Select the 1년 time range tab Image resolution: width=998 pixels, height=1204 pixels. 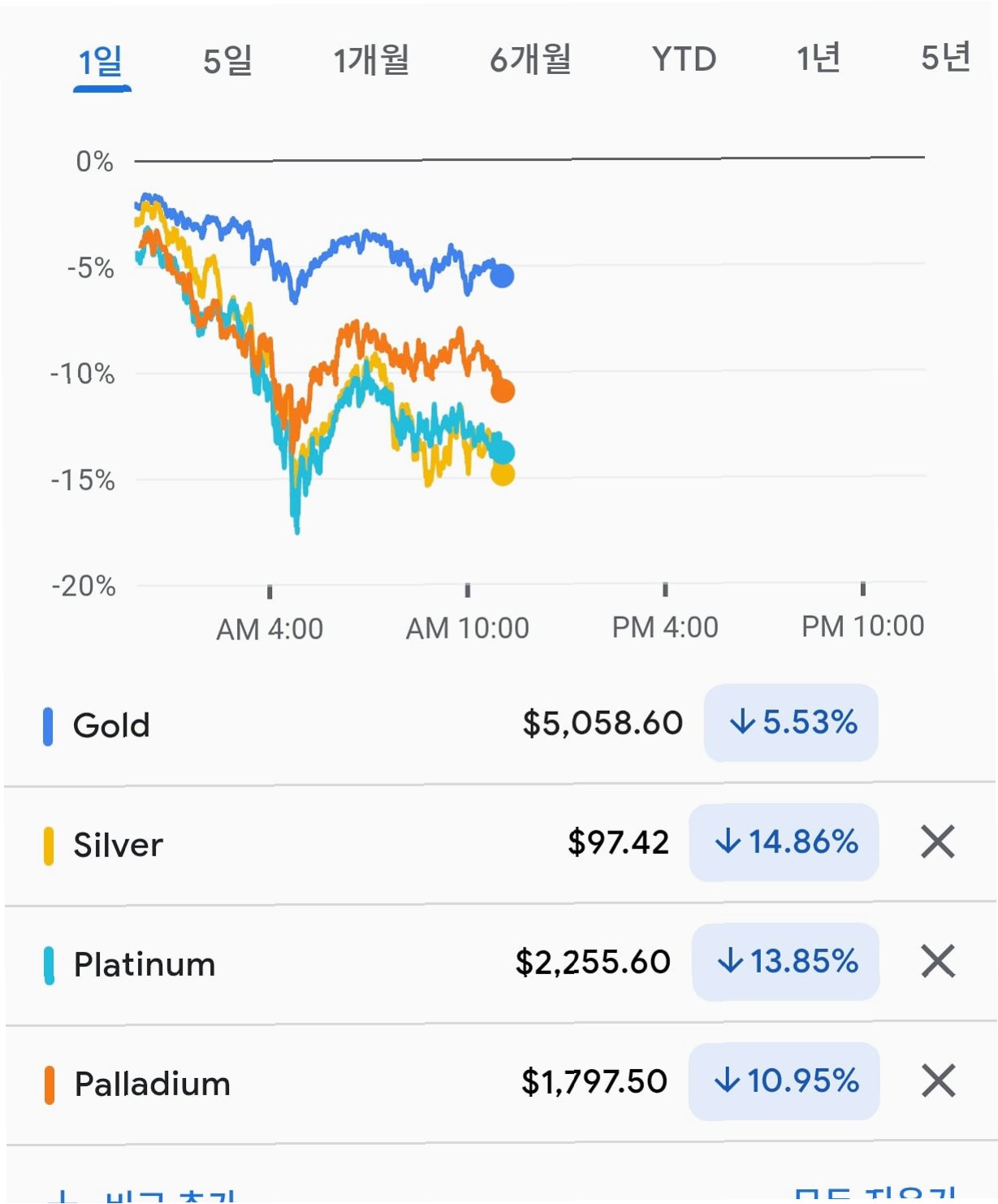[818, 58]
